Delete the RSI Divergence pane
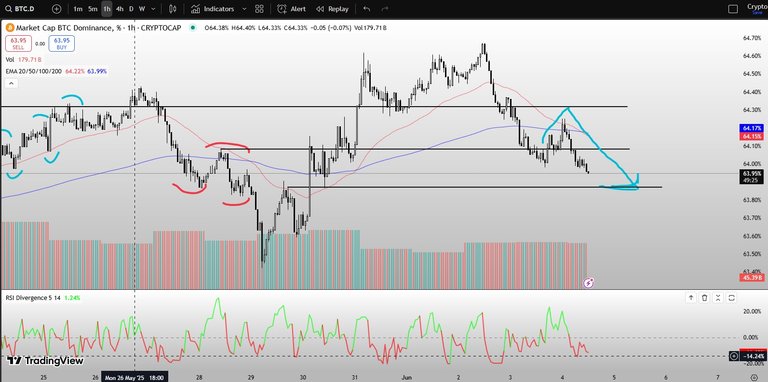Viewport: 768px width, 382px height. (x=704, y=297)
